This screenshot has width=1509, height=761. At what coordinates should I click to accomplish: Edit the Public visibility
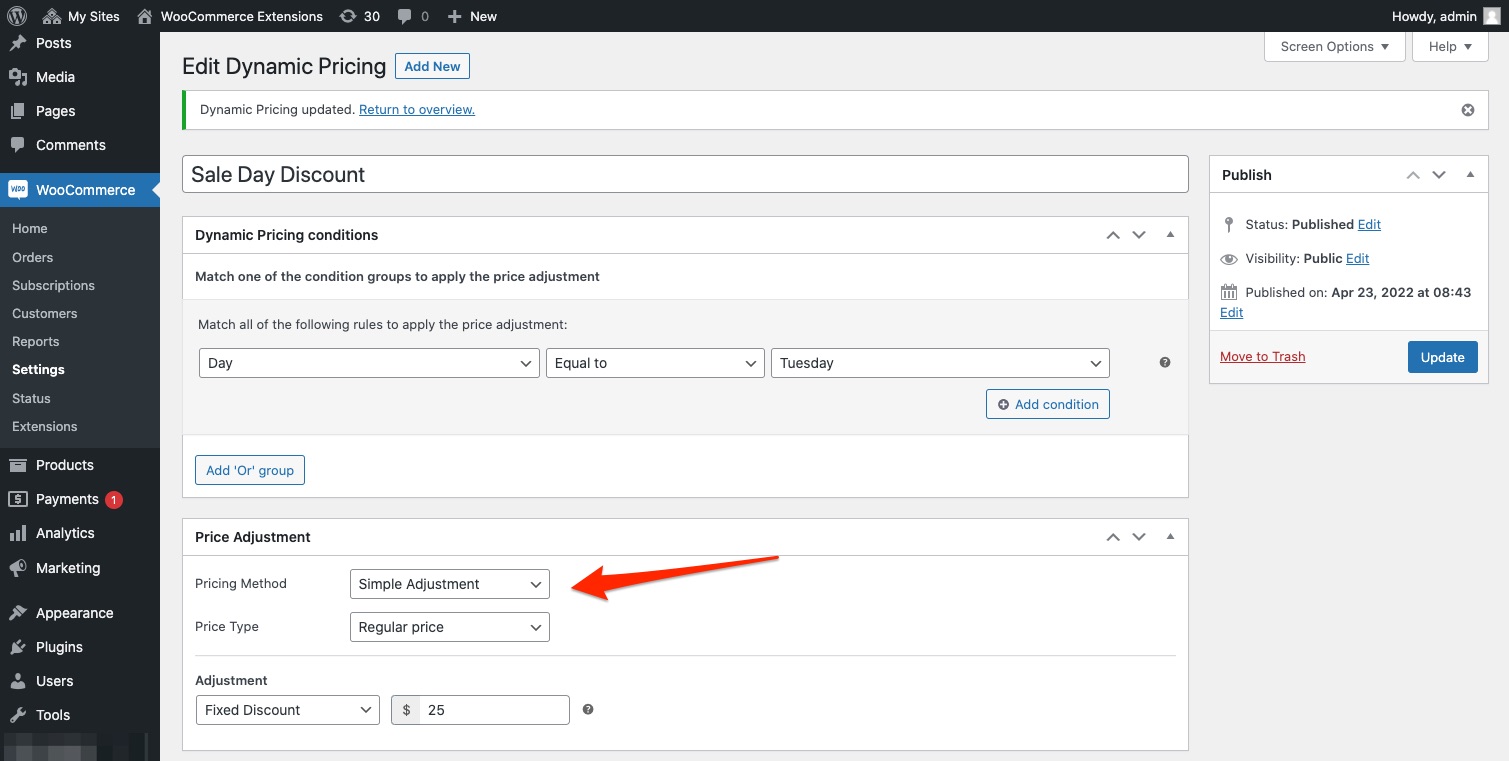1357,258
